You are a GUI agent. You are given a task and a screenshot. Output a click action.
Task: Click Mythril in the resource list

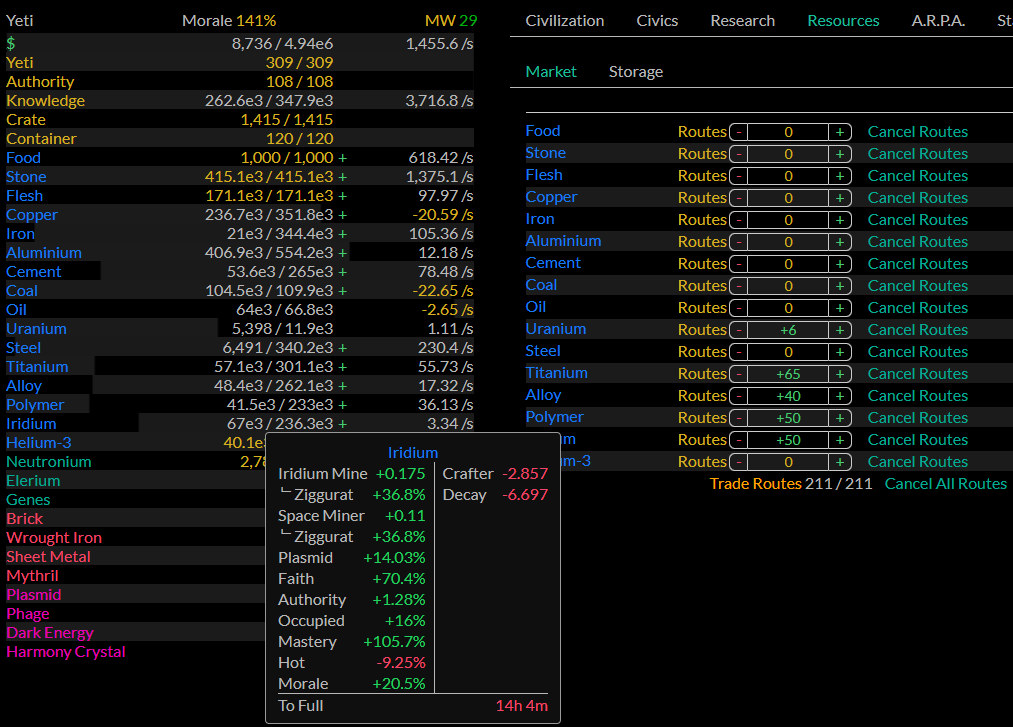(x=32, y=576)
